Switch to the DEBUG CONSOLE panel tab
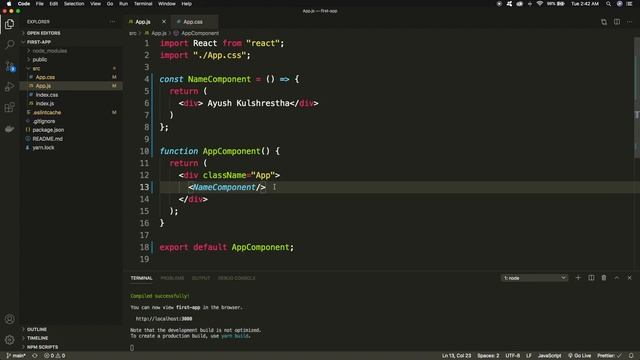 click(236, 278)
